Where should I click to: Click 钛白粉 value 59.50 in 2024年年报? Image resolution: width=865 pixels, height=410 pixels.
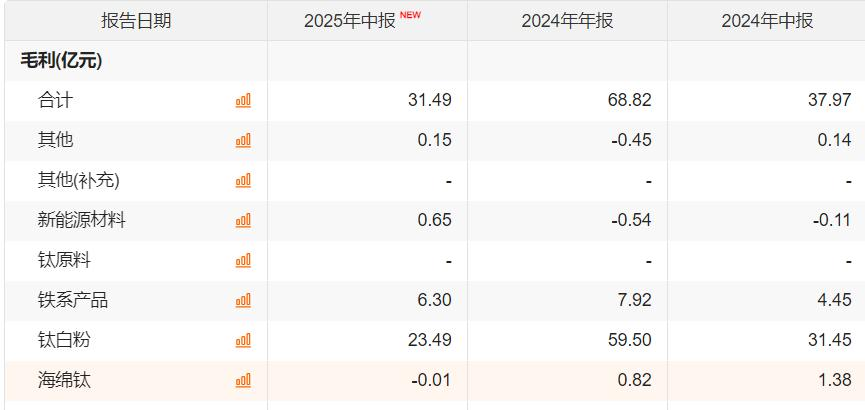[630, 340]
